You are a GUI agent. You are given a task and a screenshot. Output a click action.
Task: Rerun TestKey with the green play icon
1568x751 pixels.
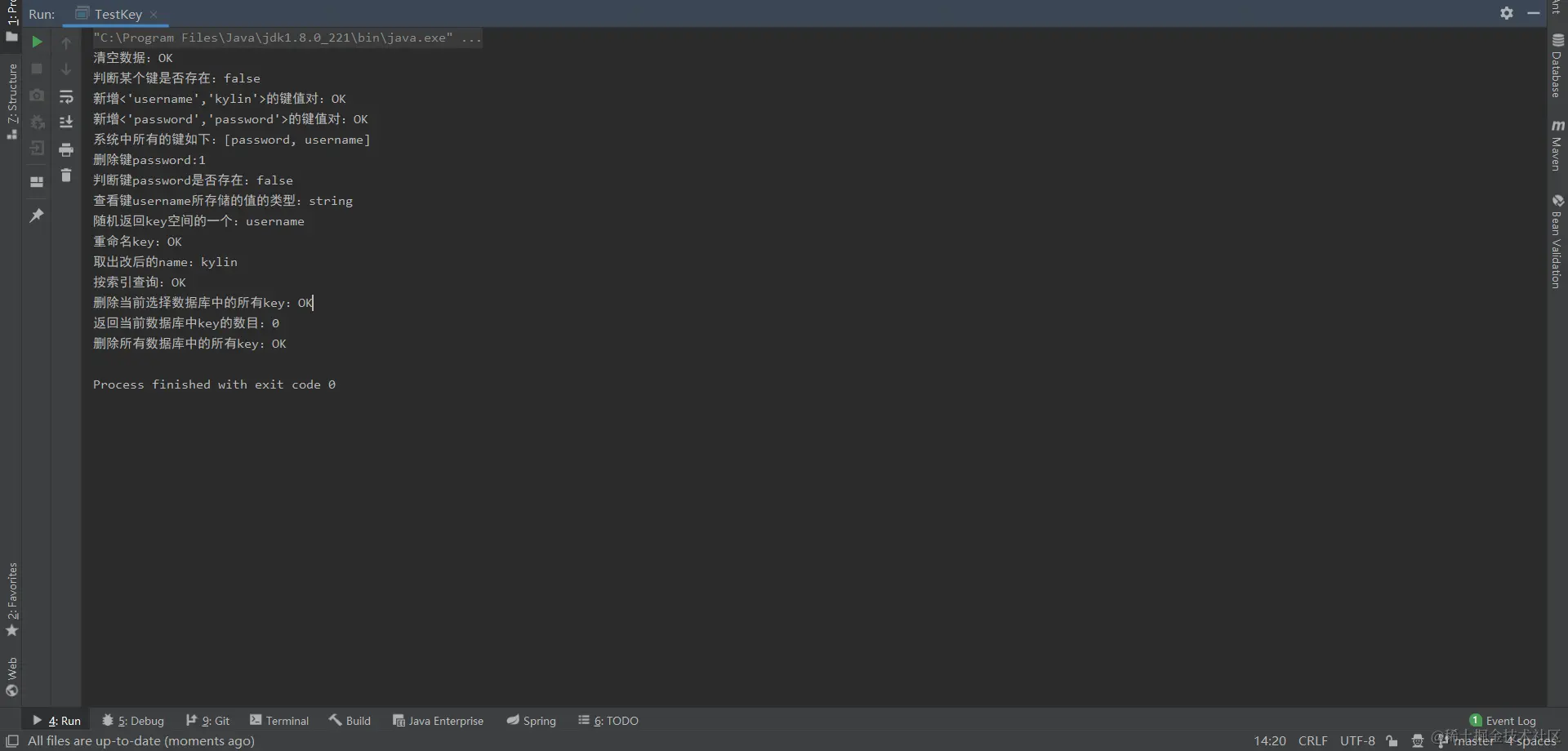pyautogui.click(x=37, y=42)
